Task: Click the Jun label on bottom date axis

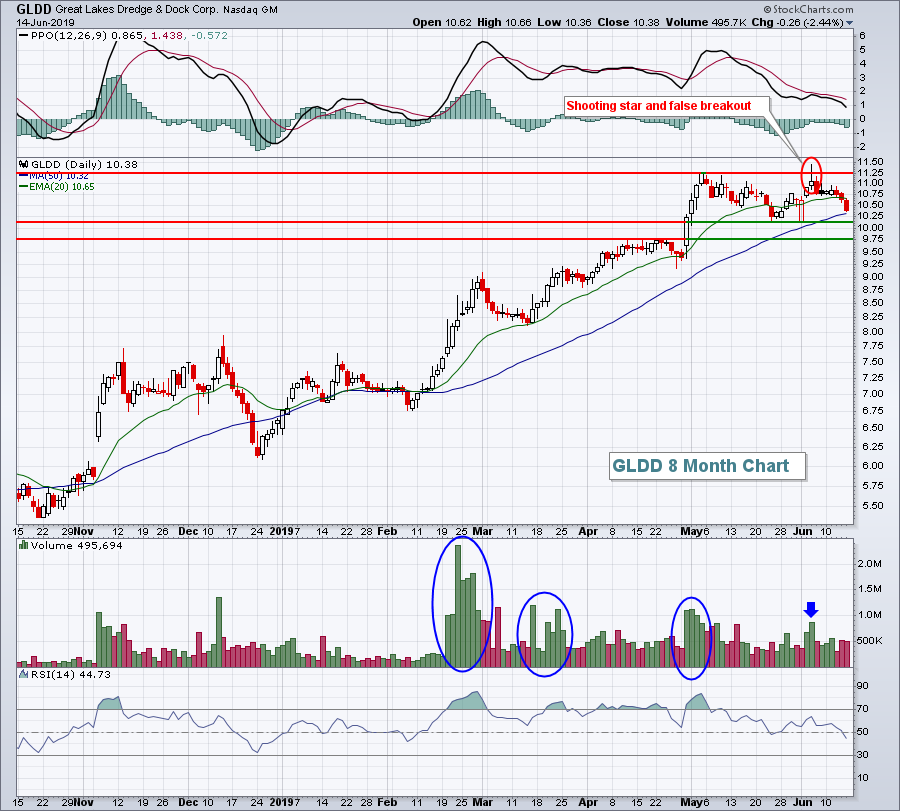Action: (802, 802)
